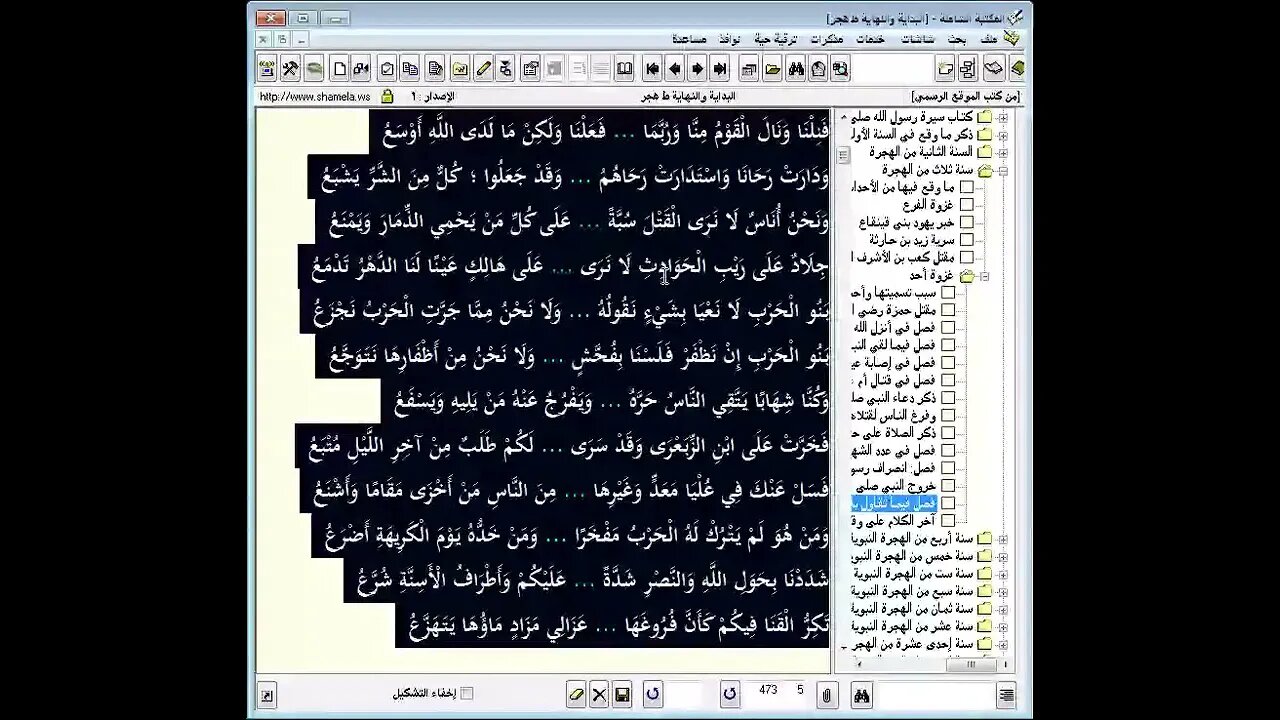Open the properties checklist toolbar icon

click(x=531, y=69)
